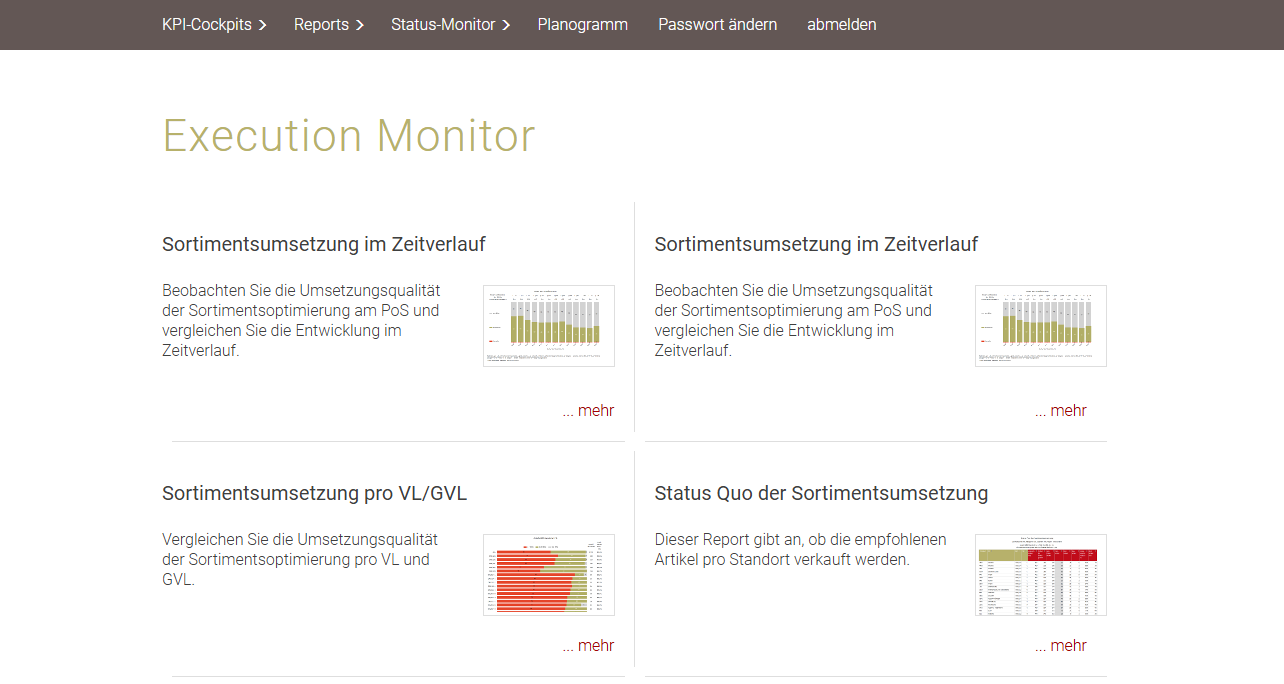
Task: Open the Status Quo table thumbnail
Action: [x=1040, y=574]
